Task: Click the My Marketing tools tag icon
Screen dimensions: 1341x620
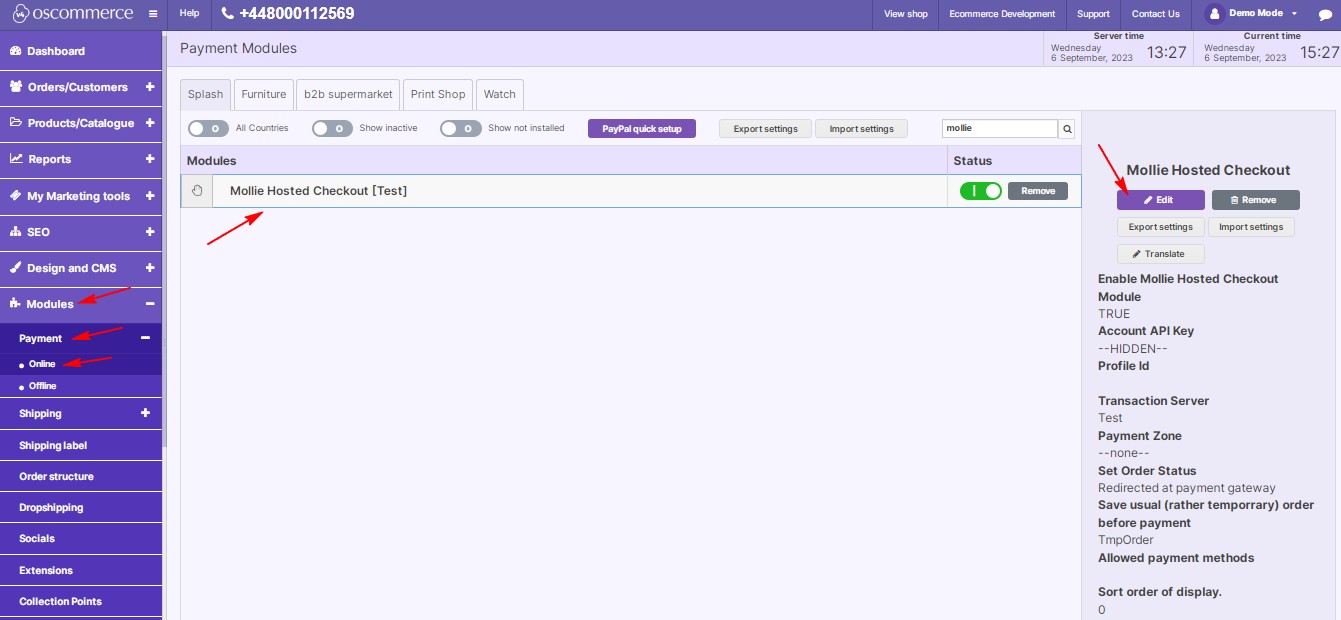Action: tap(16, 196)
